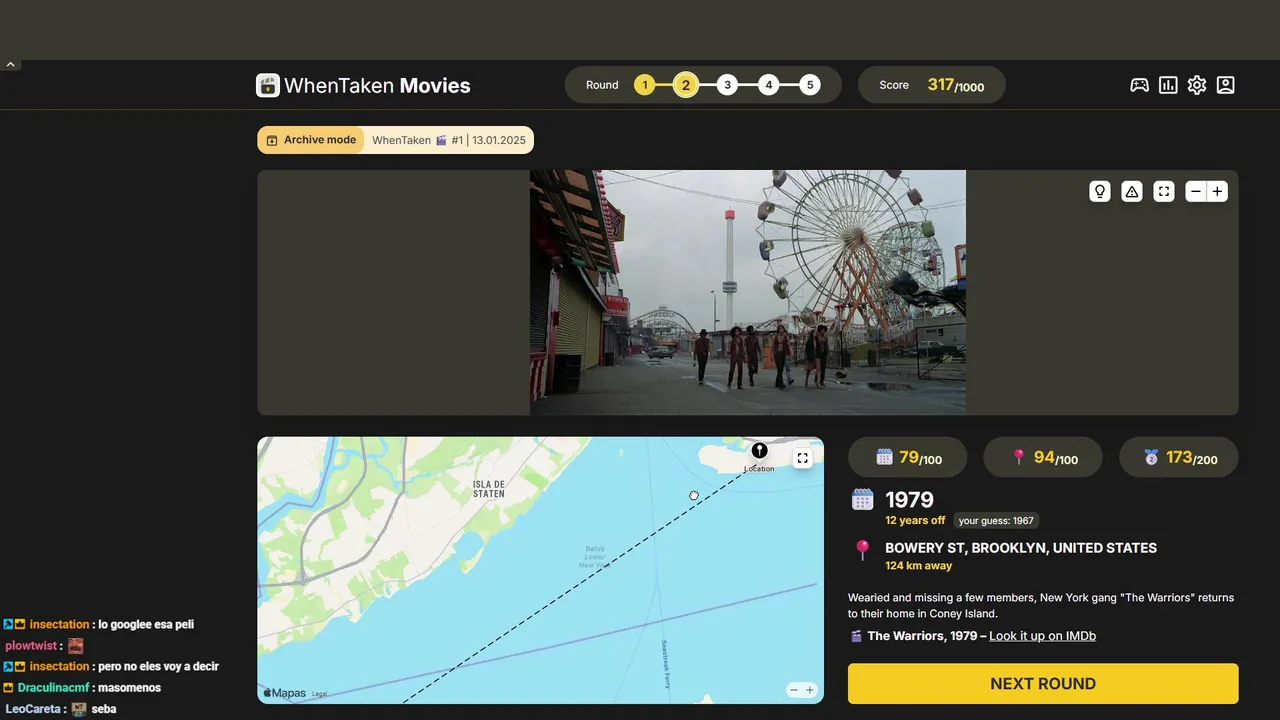
Task: Click the black location pin marker on map
Action: tap(759, 451)
